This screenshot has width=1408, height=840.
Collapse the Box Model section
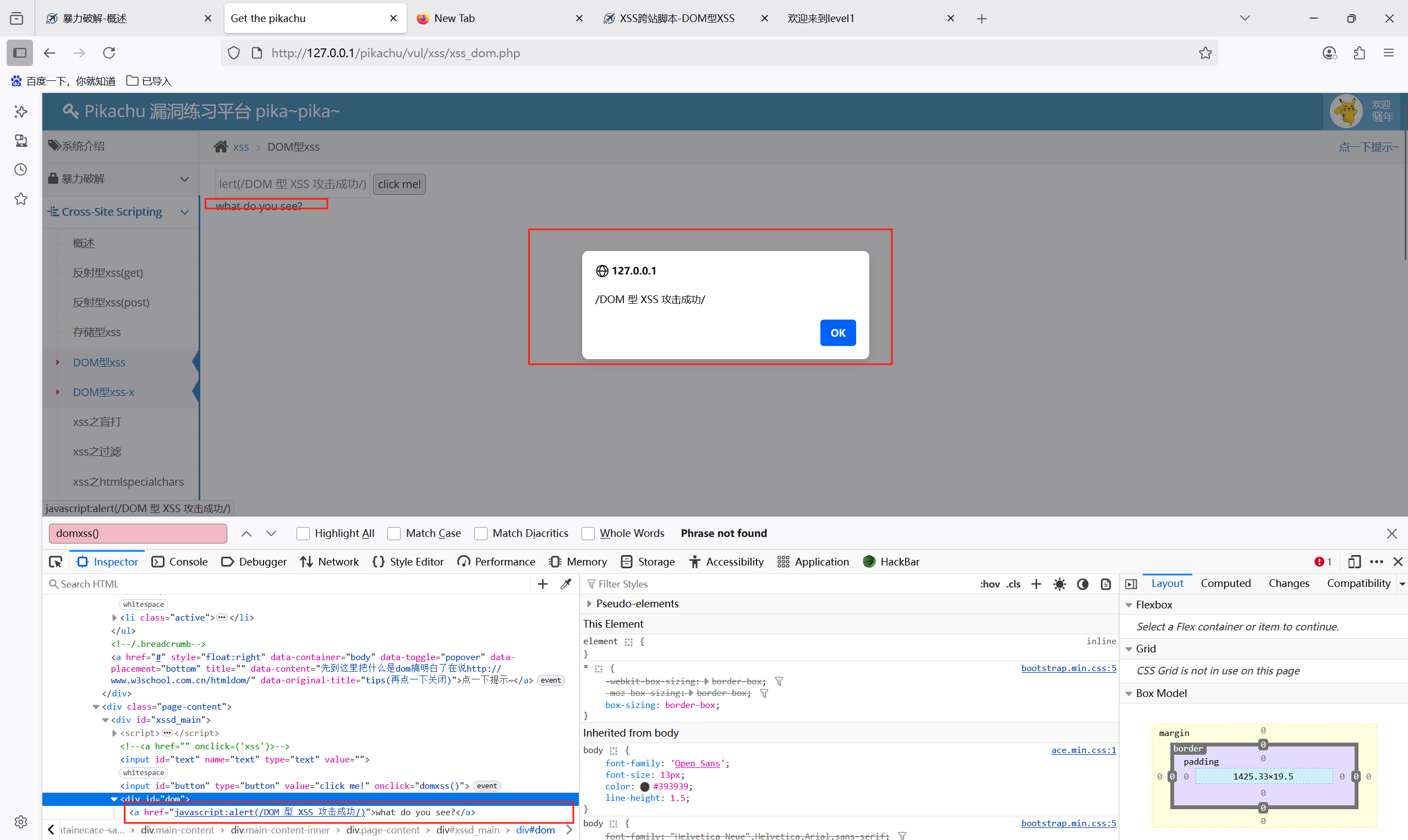(x=1128, y=693)
